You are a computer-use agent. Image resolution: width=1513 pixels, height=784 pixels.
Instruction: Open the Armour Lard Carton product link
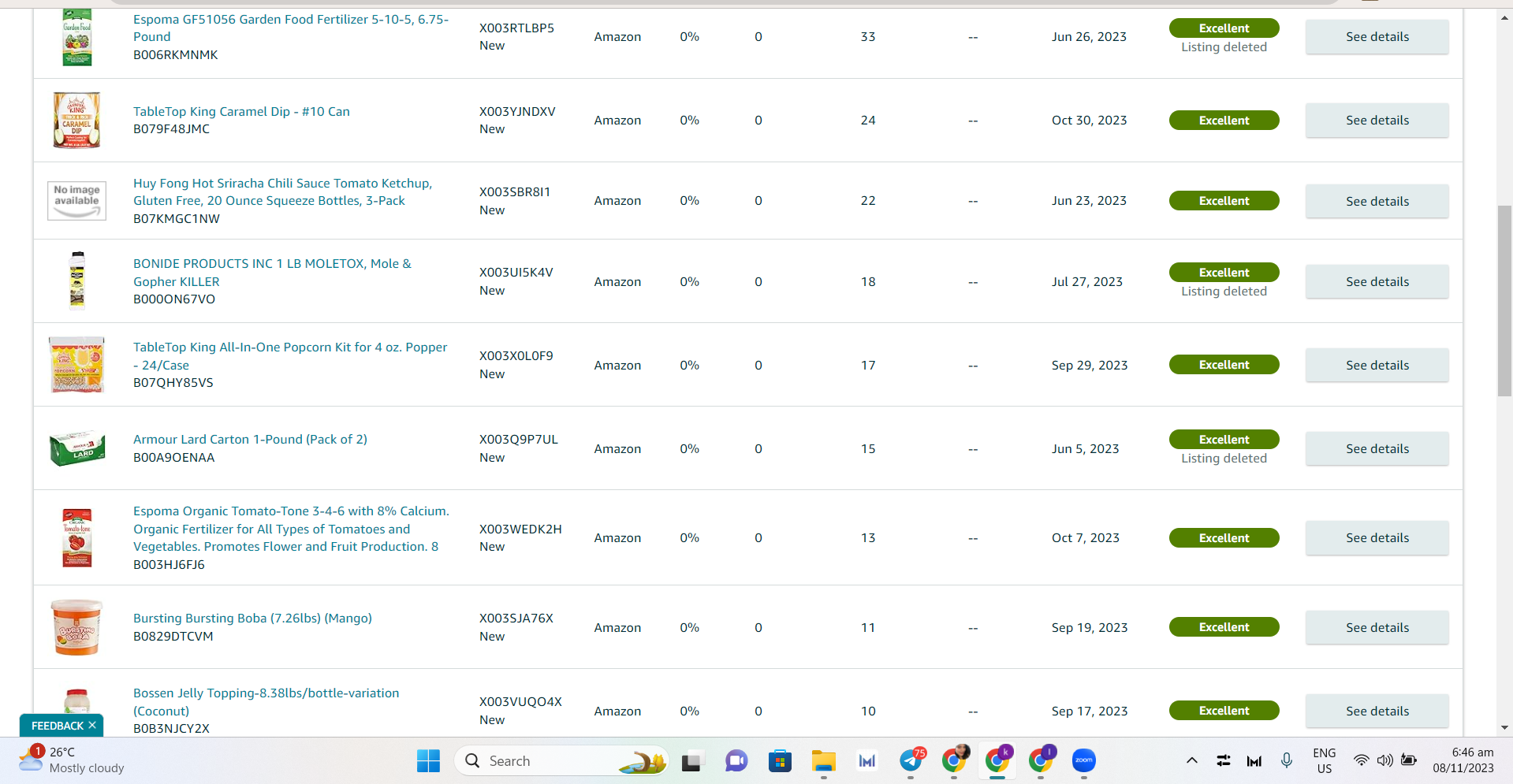click(250, 439)
